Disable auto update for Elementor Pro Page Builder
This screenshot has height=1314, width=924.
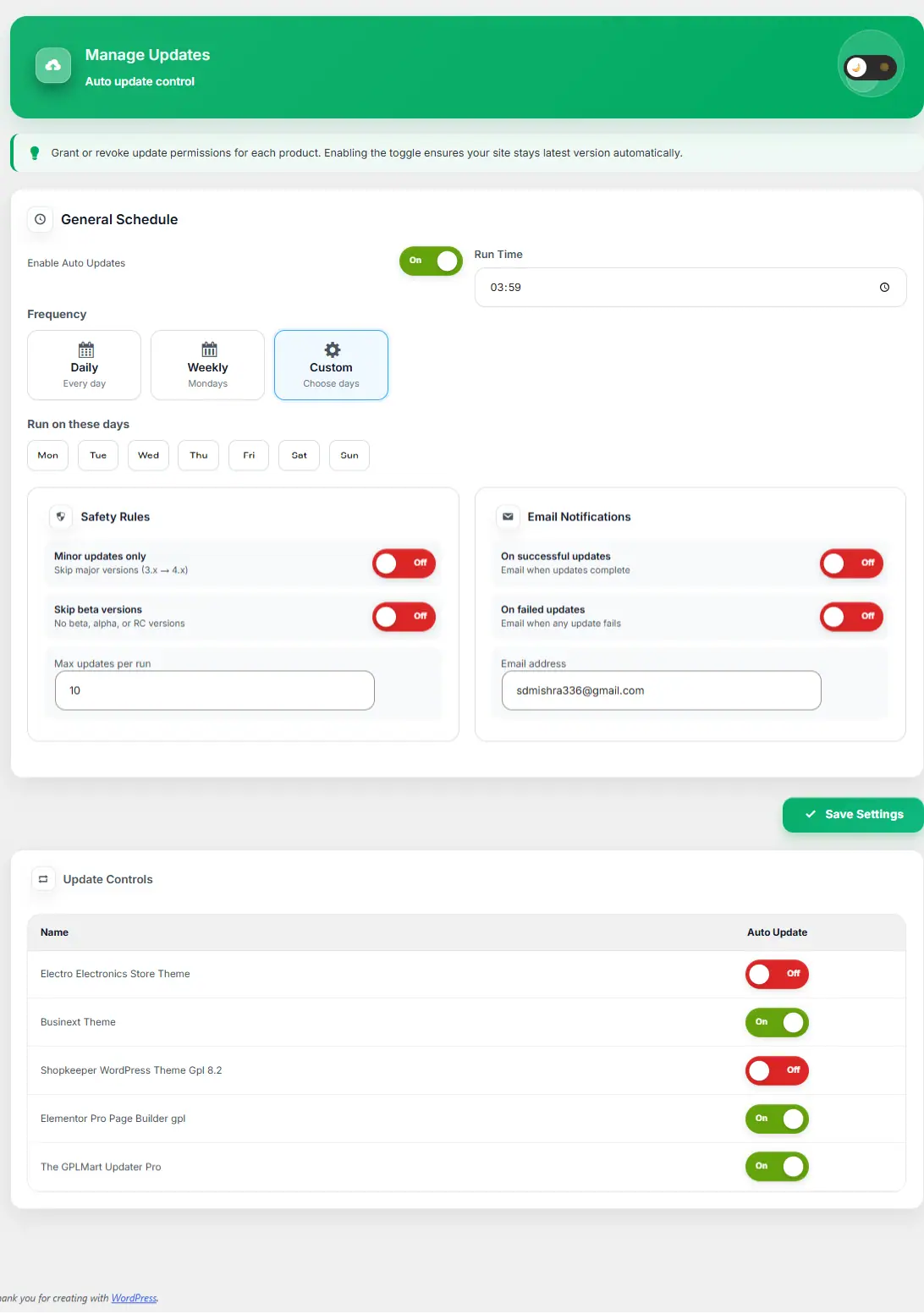[777, 1119]
